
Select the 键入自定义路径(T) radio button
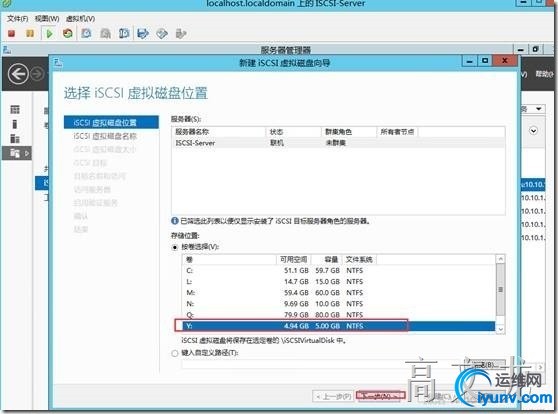175,353
